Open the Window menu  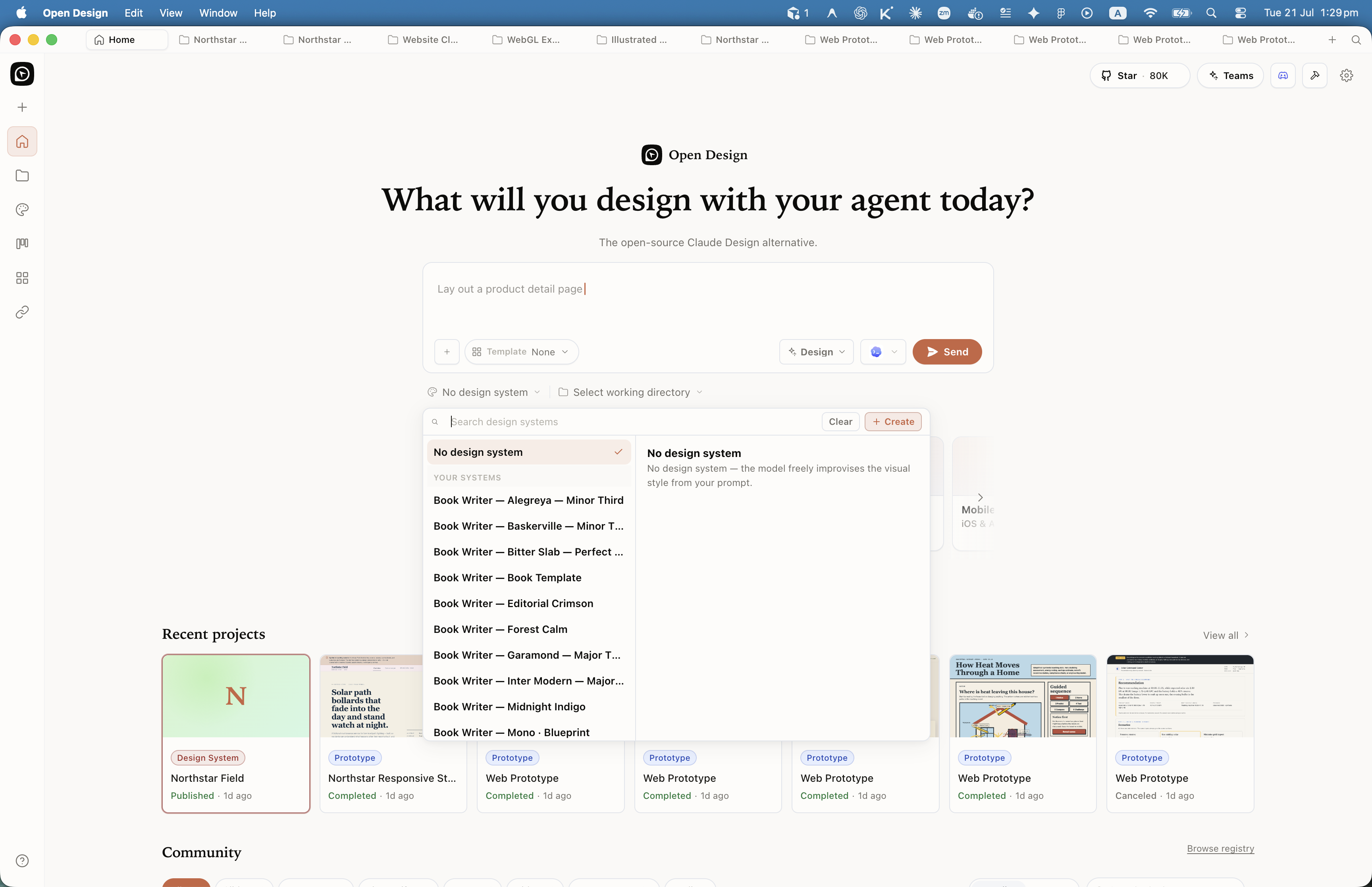tap(218, 13)
